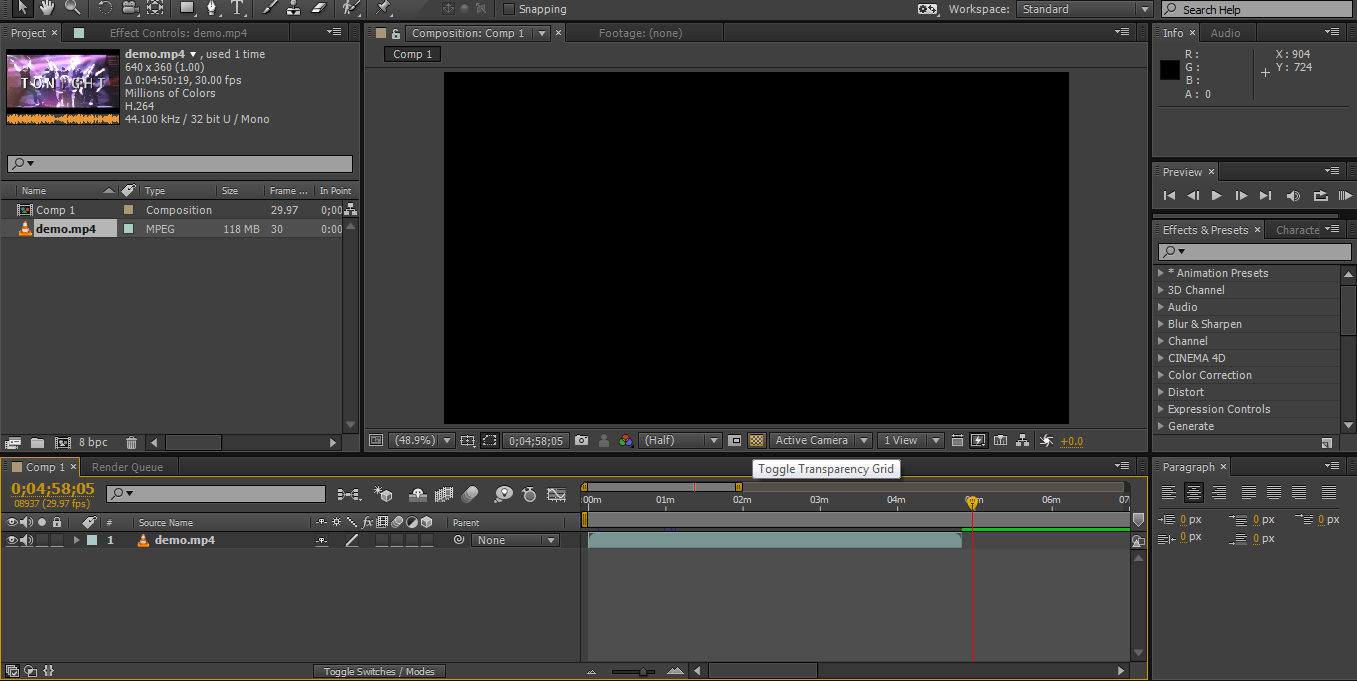
Task: Toggle lock switch for demo.mp4 layer
Action: pos(57,540)
